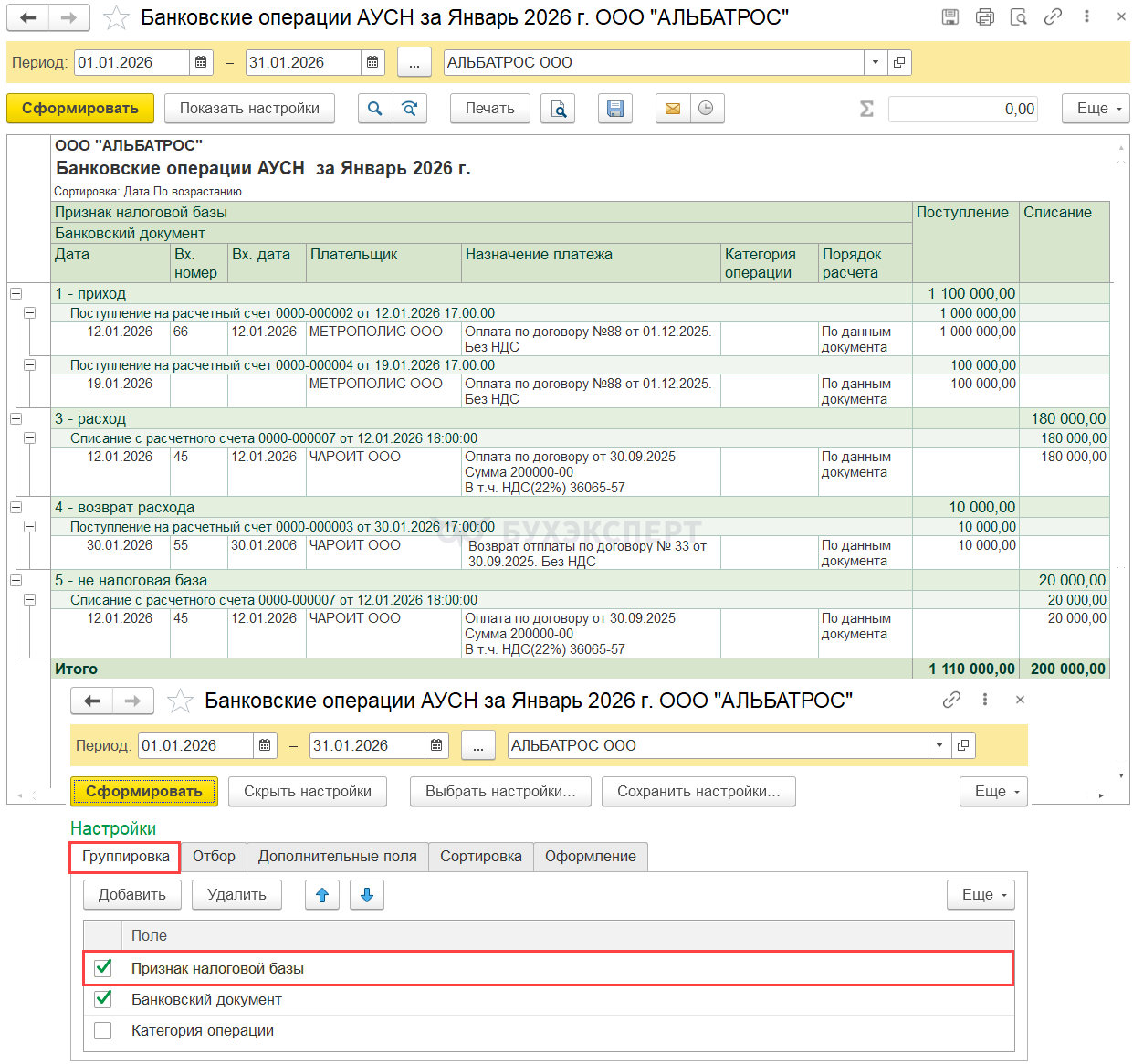Image resolution: width=1133 pixels, height=1064 pixels.
Task: Move field up with blue up arrow
Action: point(322,895)
